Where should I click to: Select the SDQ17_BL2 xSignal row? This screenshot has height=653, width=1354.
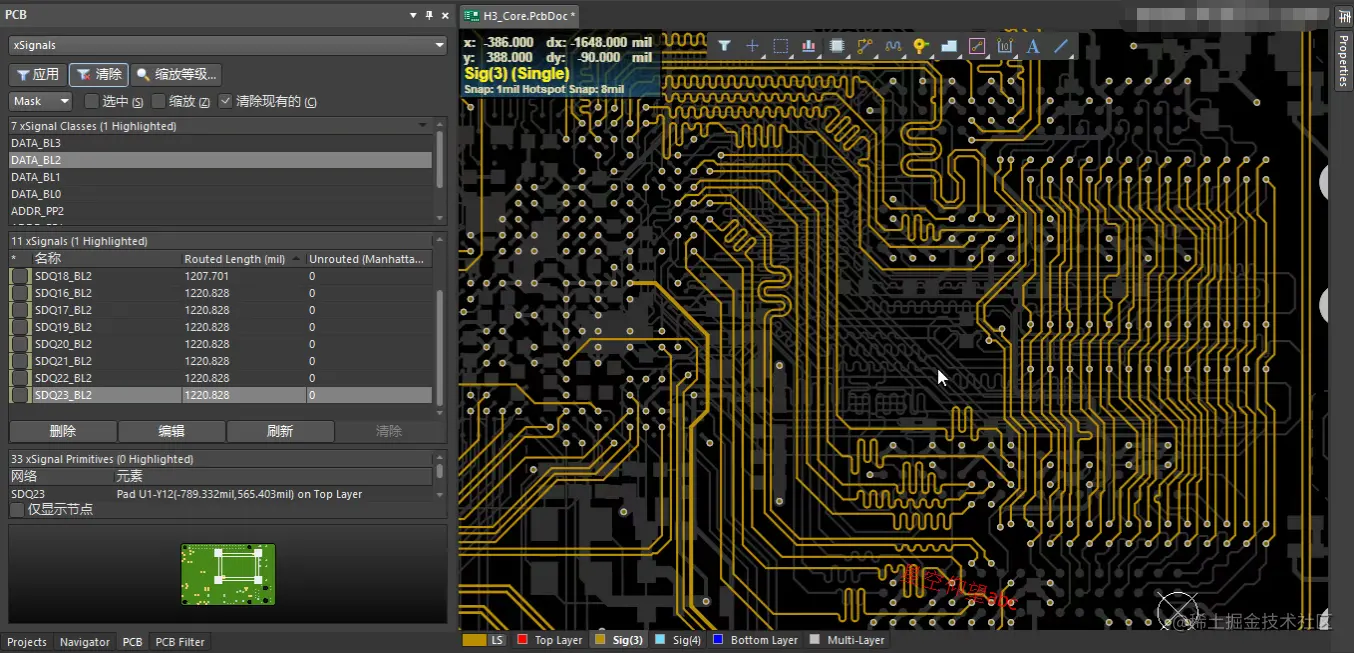pyautogui.click(x=220, y=310)
